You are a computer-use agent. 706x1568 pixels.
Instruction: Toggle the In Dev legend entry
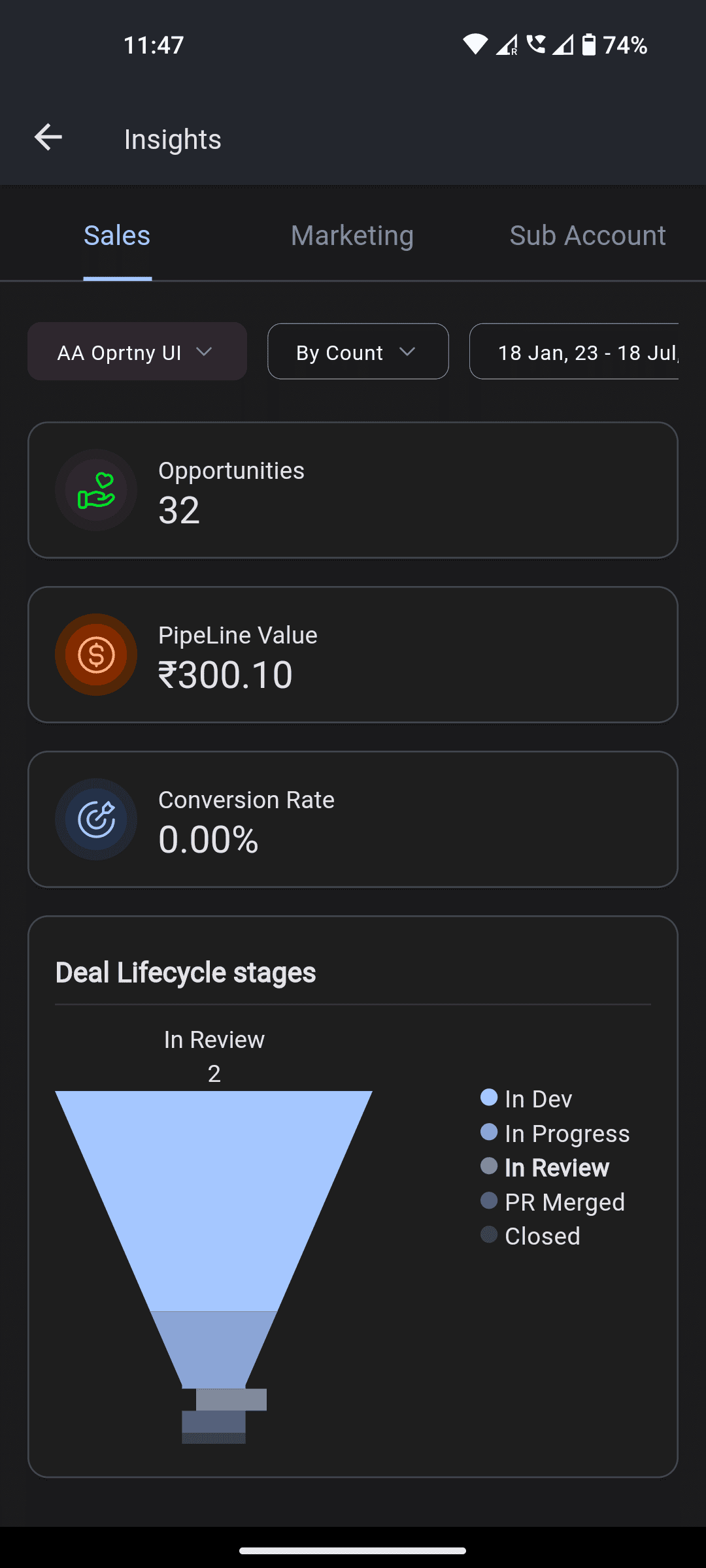coord(526,1099)
